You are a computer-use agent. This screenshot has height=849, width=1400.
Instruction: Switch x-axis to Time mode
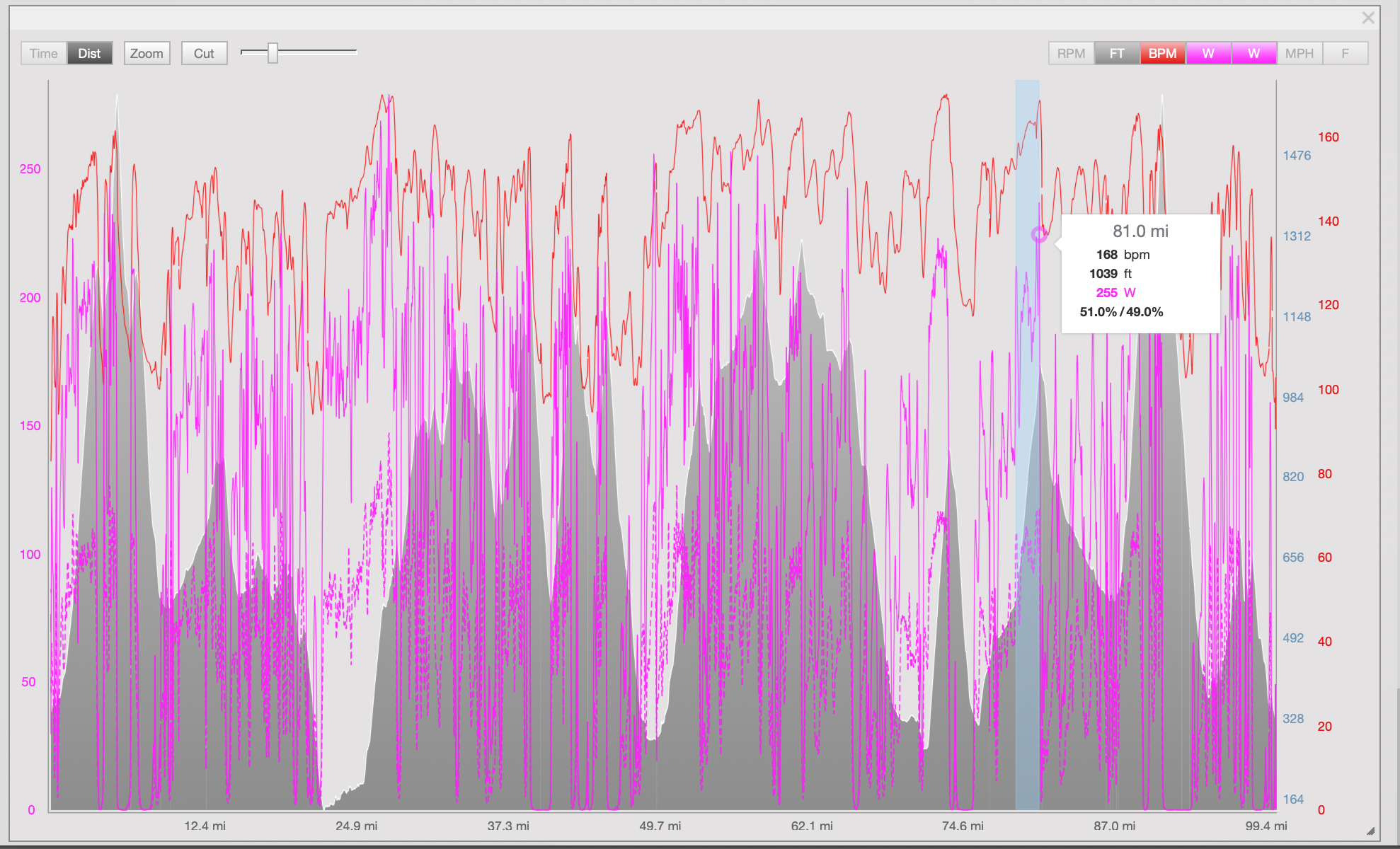(x=44, y=53)
